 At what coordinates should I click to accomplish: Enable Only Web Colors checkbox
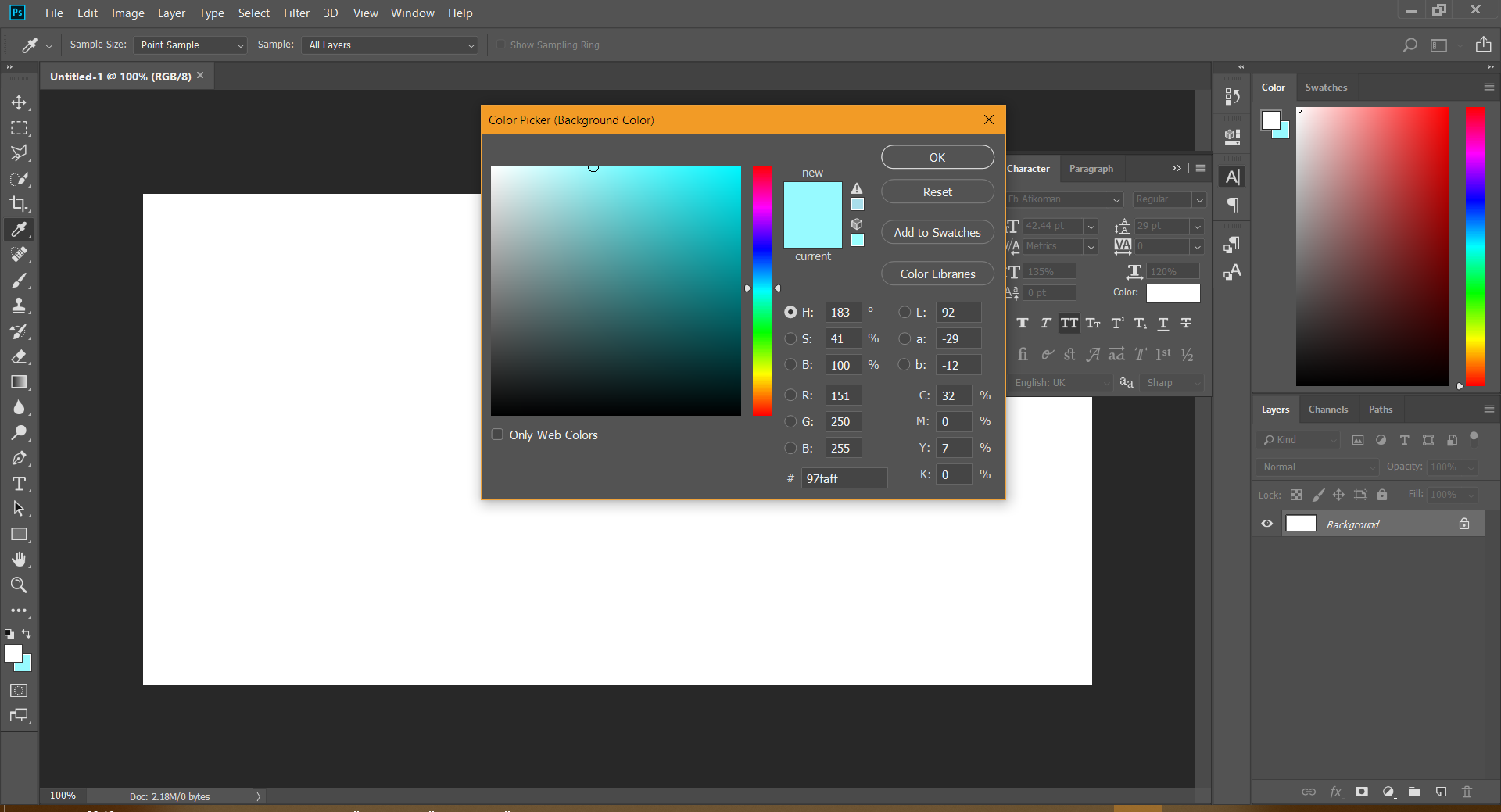[497, 435]
